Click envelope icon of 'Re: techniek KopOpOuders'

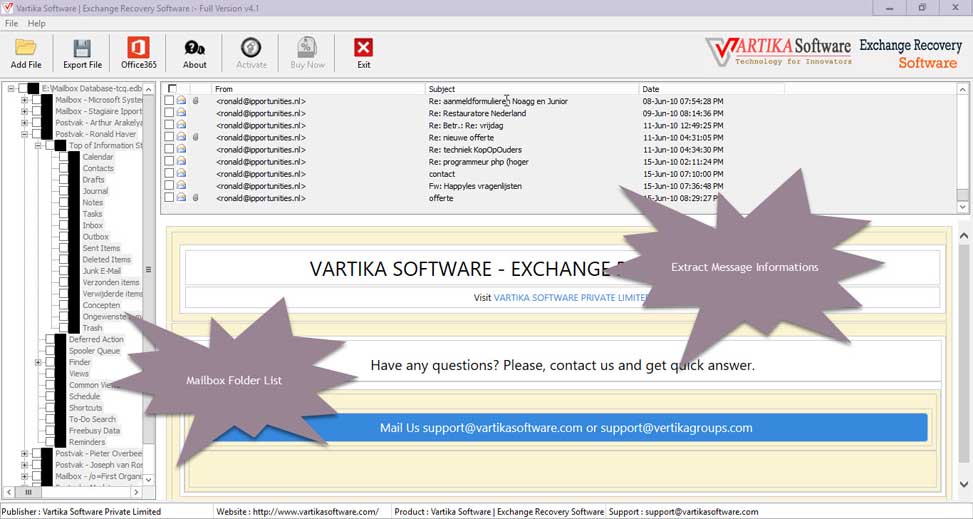click(x=181, y=149)
